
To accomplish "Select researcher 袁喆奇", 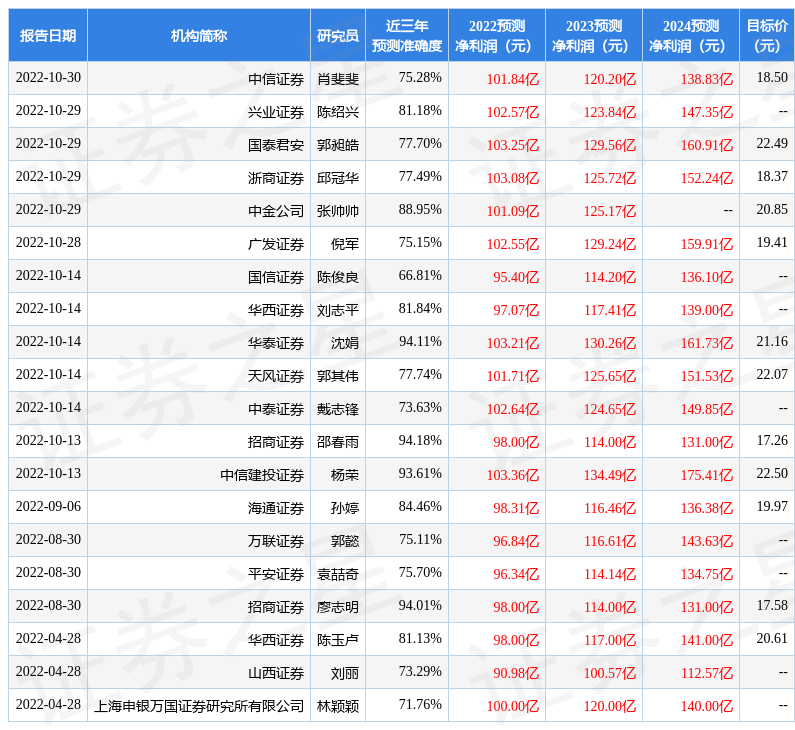I will tap(338, 573).
